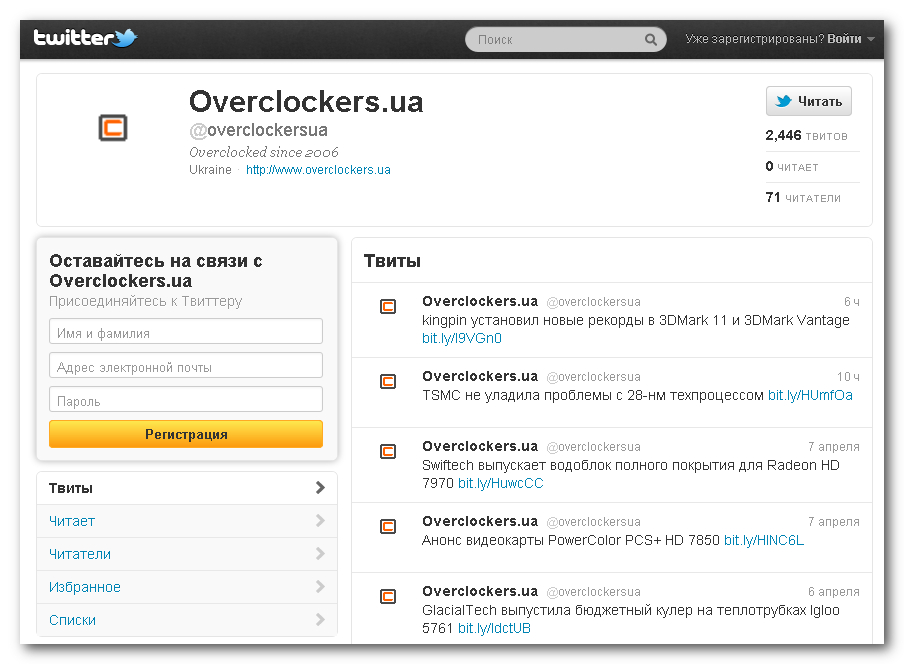Click chevron in Читатели sidebar row

(321, 553)
